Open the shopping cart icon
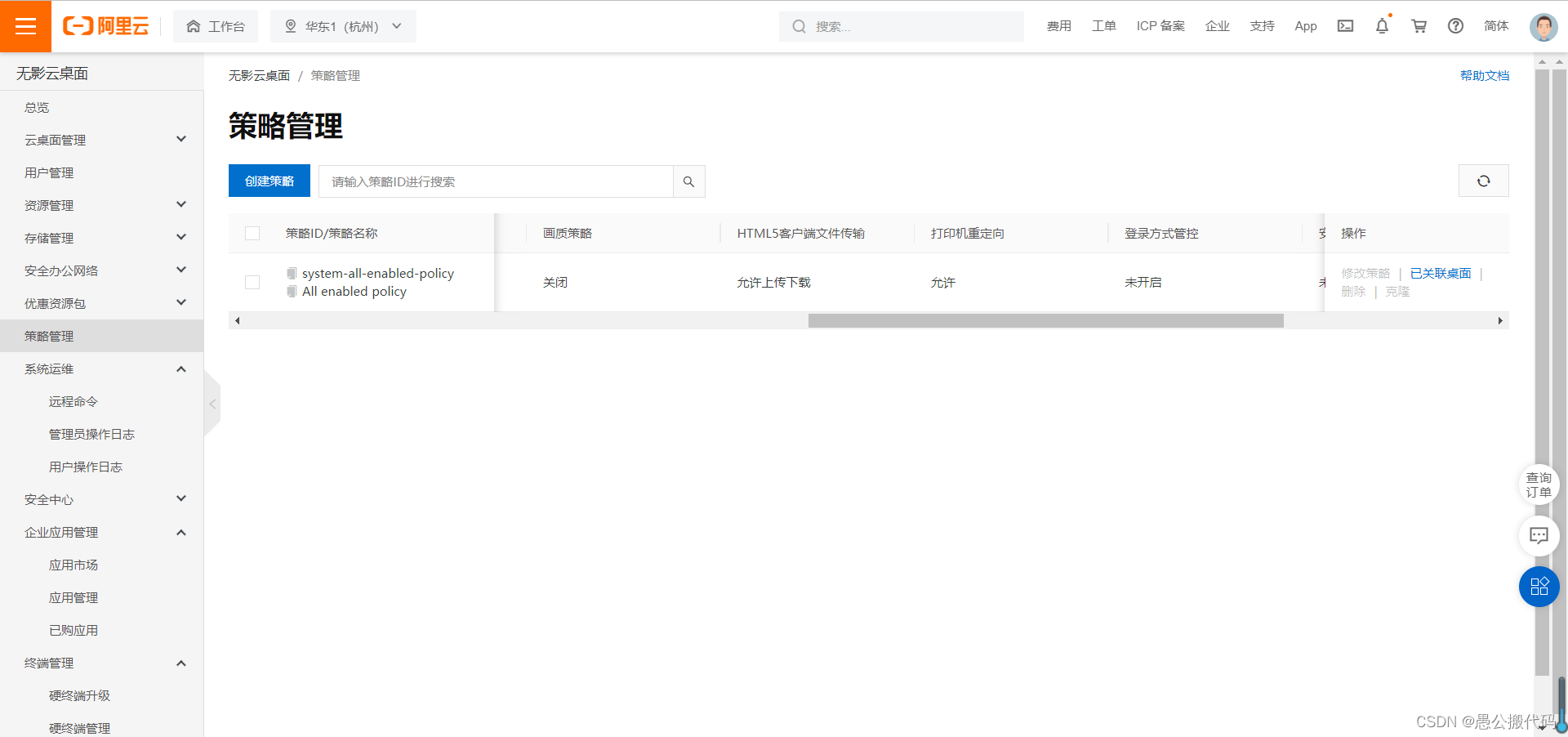This screenshot has width=1568, height=737. point(1419,25)
